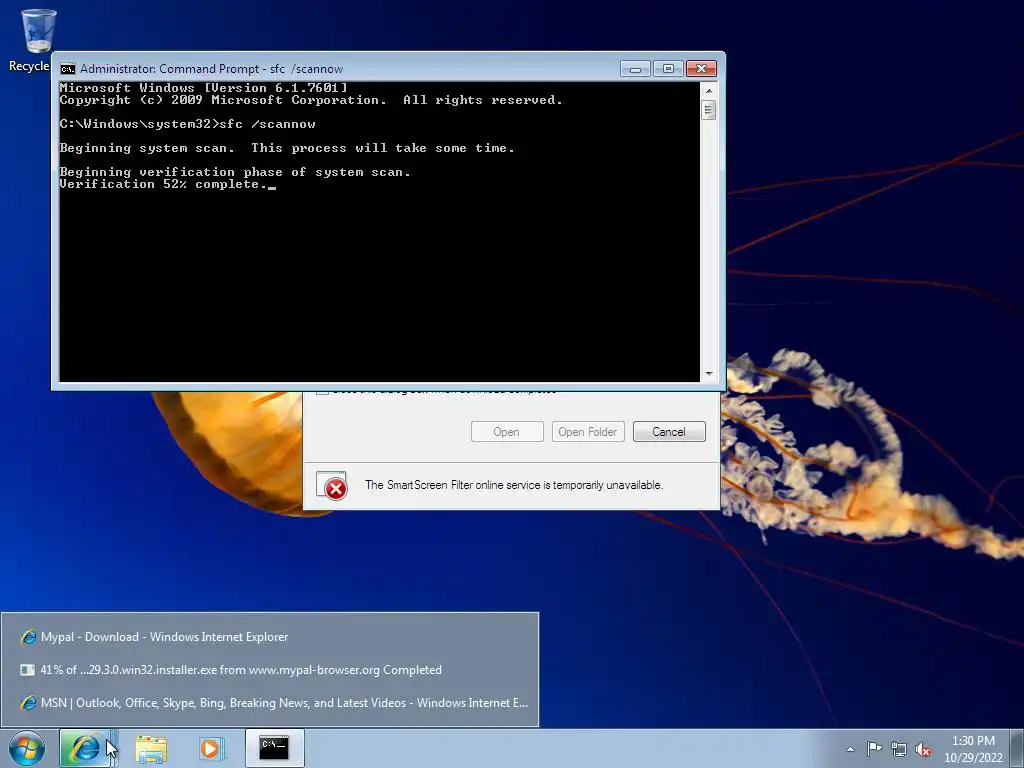This screenshot has width=1024, height=768.
Task: Show hidden system tray icons
Action: click(x=850, y=749)
